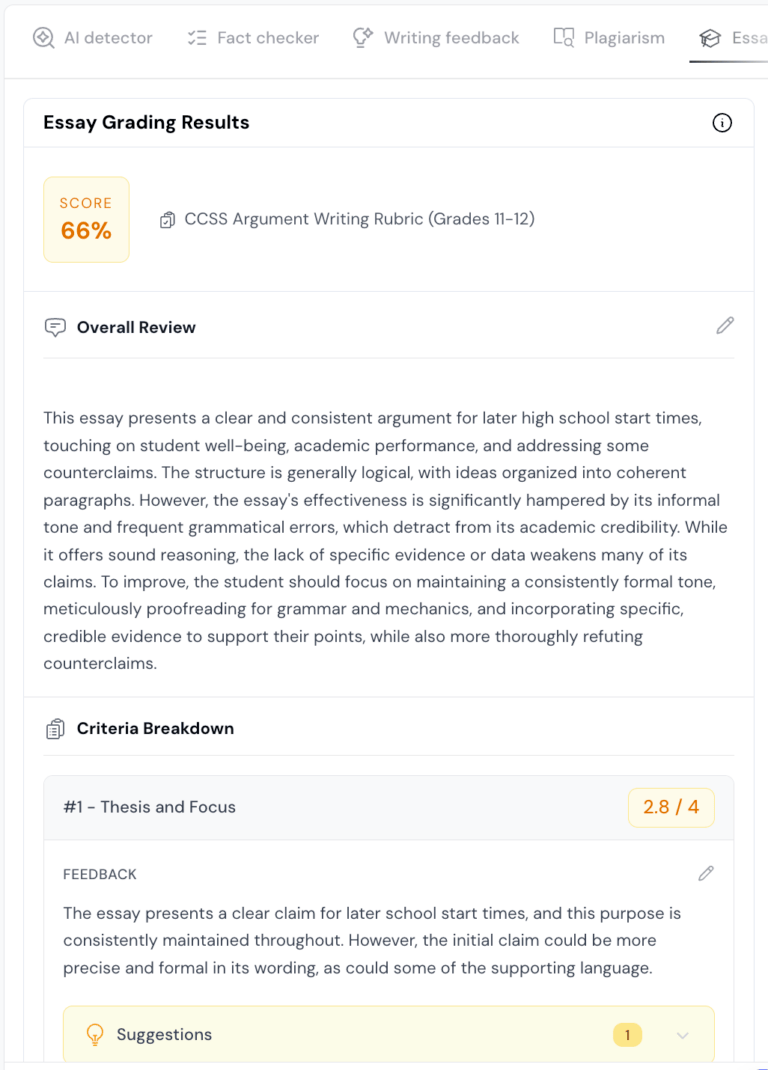Open the Fact checker checklist icon
Image resolution: width=768 pixels, height=1070 pixels.
[197, 36]
